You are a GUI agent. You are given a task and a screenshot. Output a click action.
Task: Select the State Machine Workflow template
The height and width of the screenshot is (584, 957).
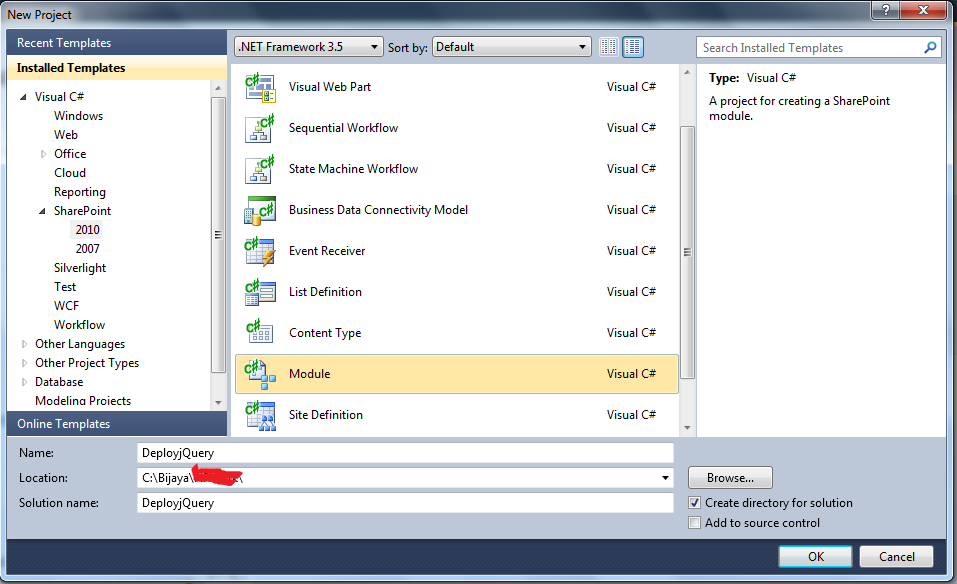(350, 169)
